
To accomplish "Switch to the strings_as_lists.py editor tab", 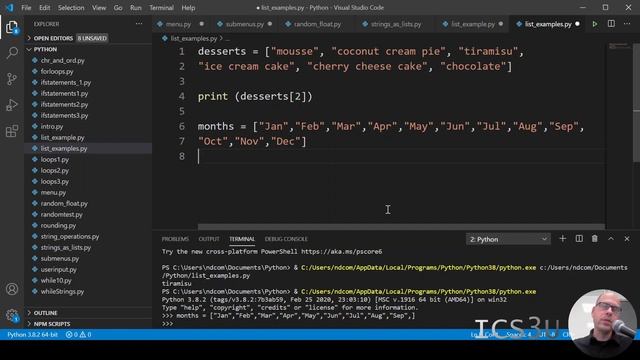I will click(396, 24).
